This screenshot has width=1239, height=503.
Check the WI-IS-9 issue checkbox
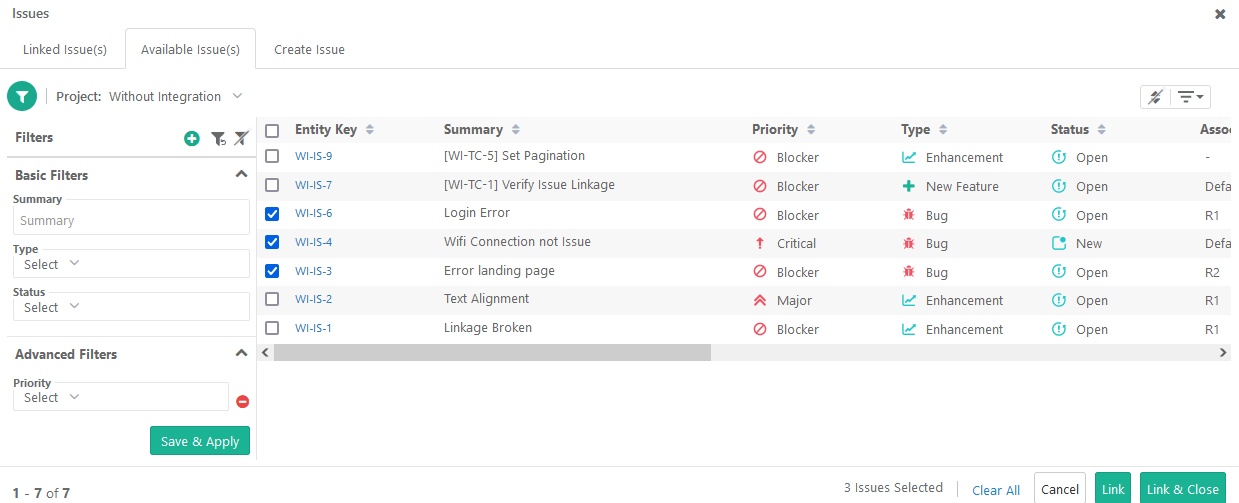pos(272,156)
